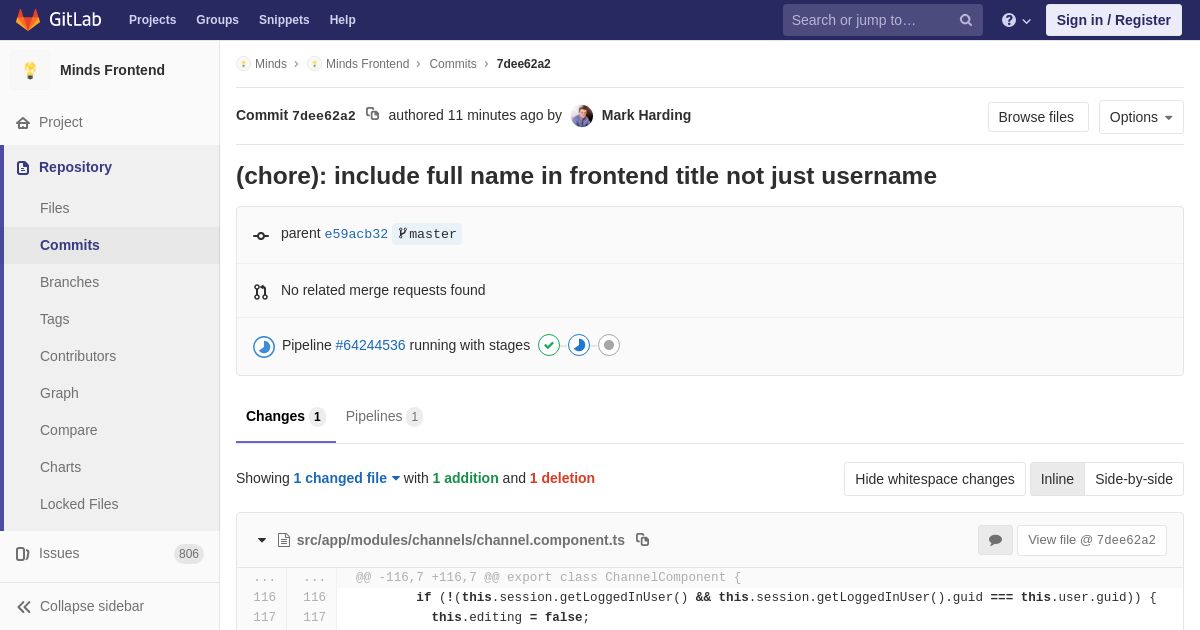Open the top bar Help link
The height and width of the screenshot is (630, 1200).
coord(343,20)
